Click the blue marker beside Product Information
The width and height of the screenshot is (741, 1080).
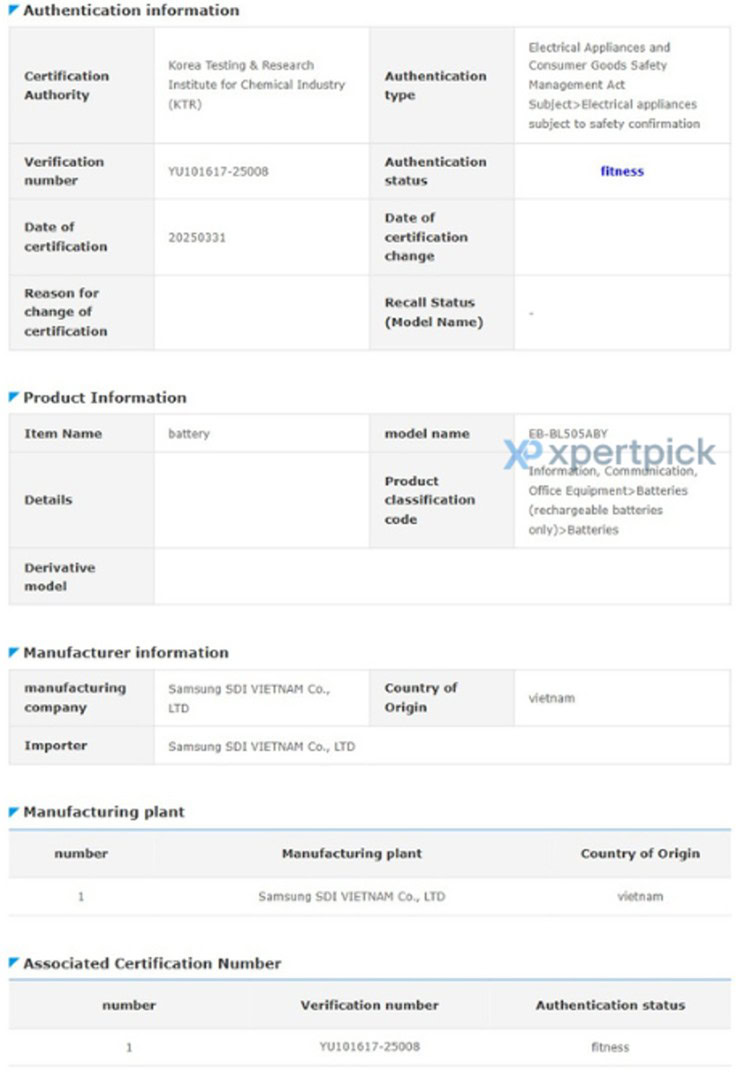(14, 397)
